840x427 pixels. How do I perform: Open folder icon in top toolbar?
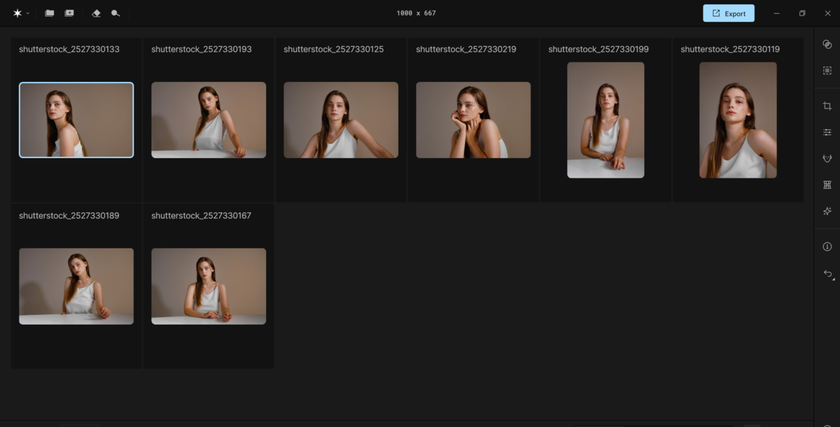click(49, 13)
